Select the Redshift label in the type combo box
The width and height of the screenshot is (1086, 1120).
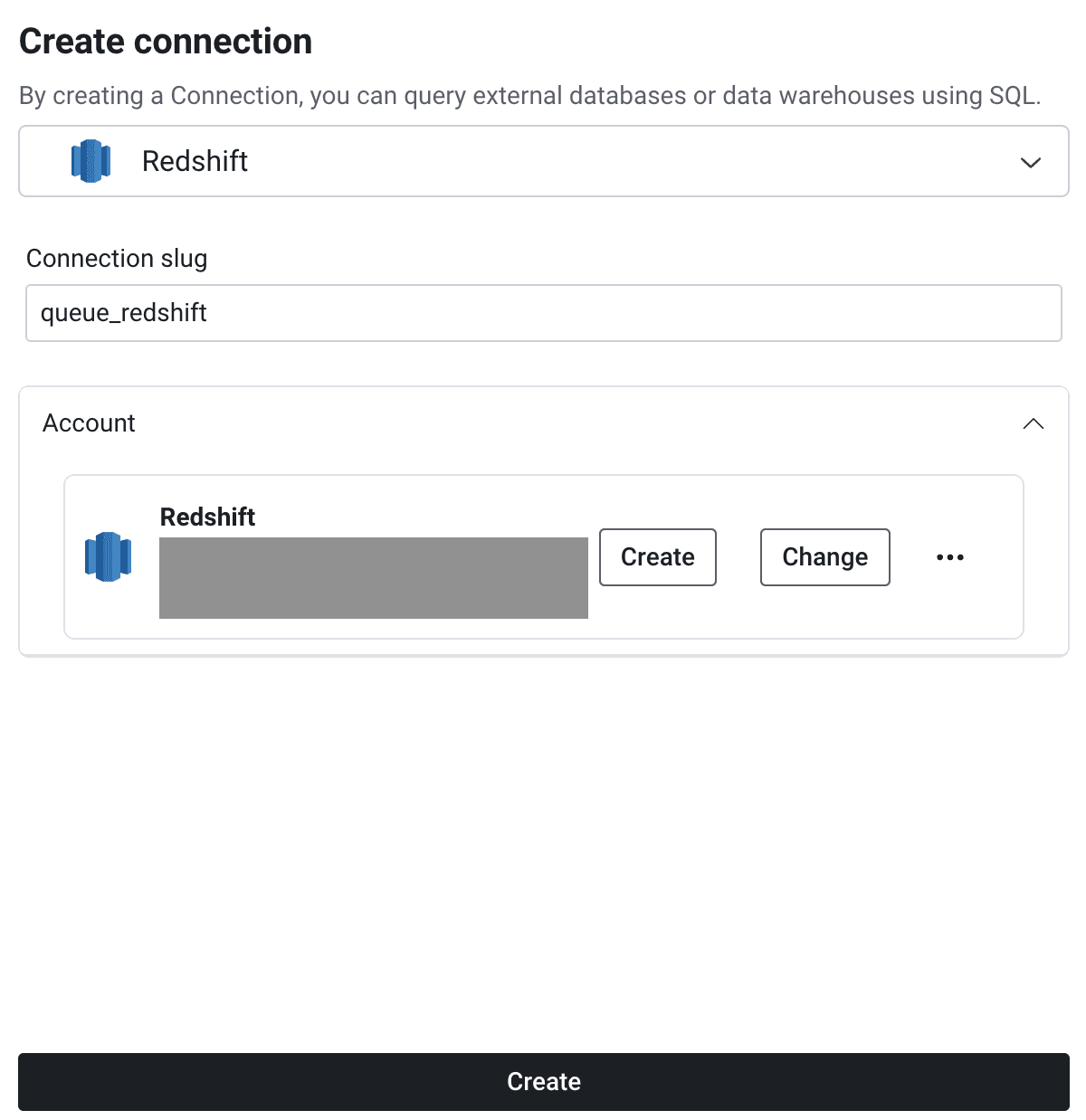click(x=195, y=161)
